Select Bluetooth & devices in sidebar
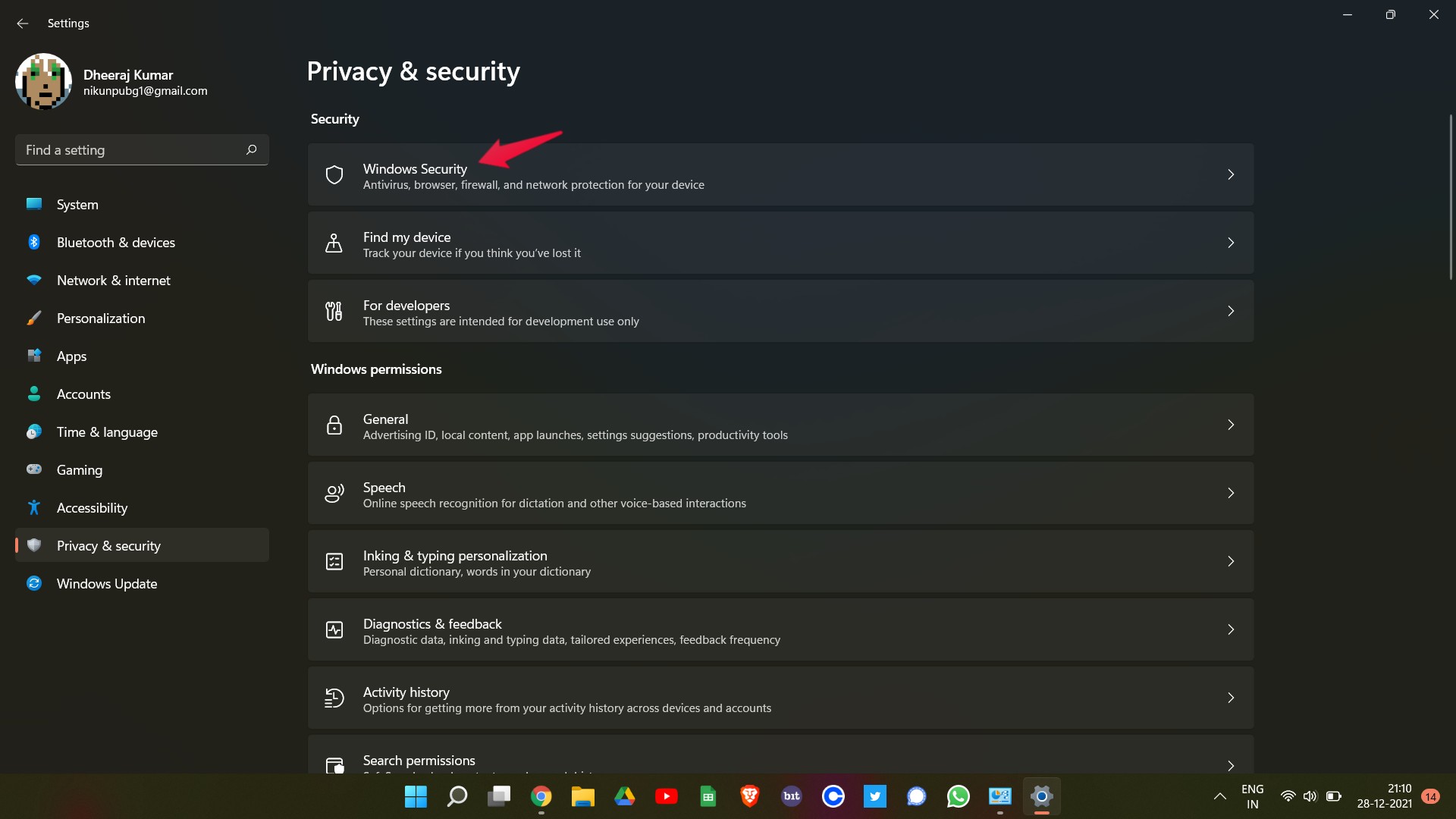Image resolution: width=1456 pixels, height=819 pixels. click(x=142, y=243)
